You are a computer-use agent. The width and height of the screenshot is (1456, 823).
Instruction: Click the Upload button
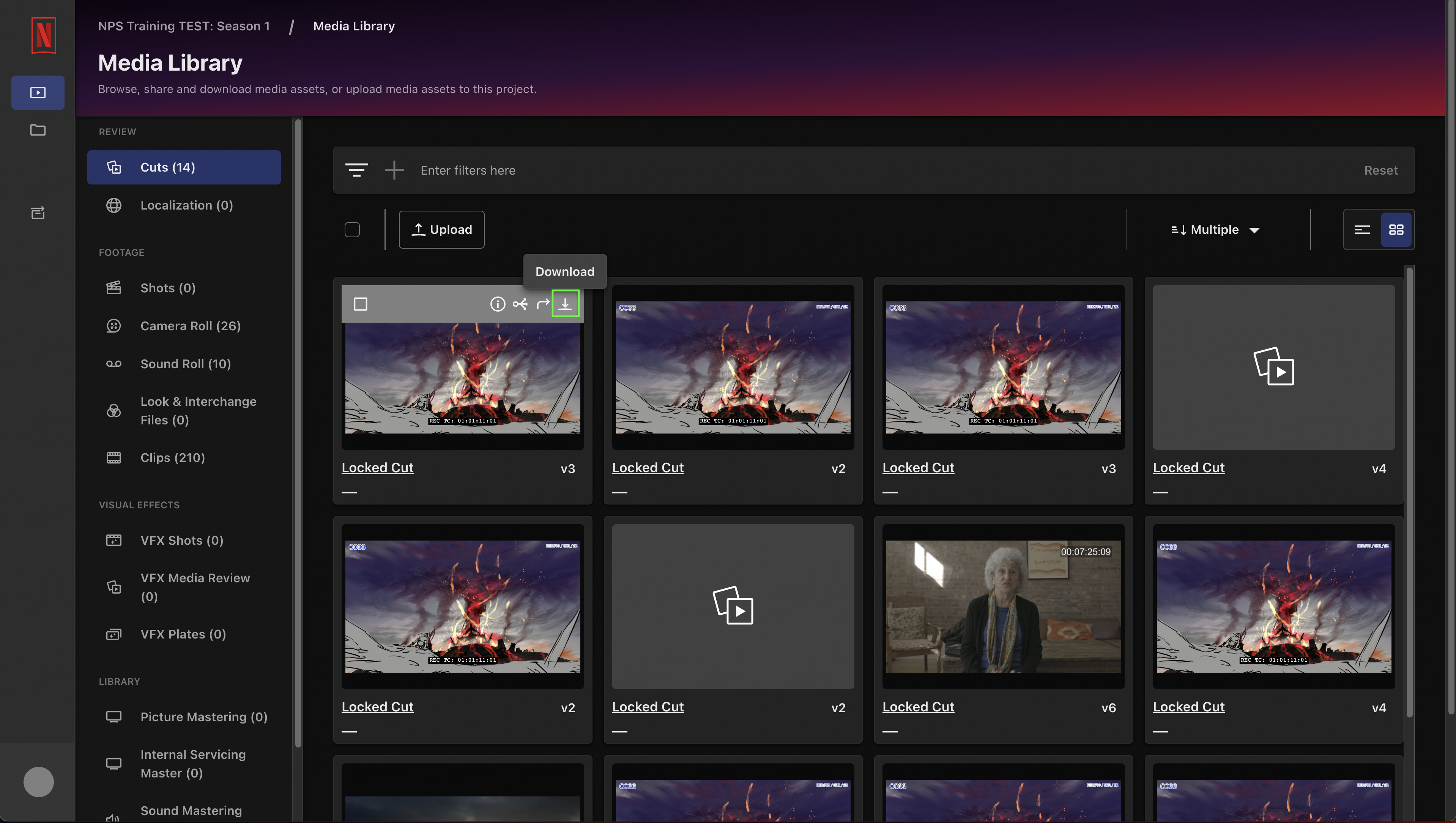441,230
